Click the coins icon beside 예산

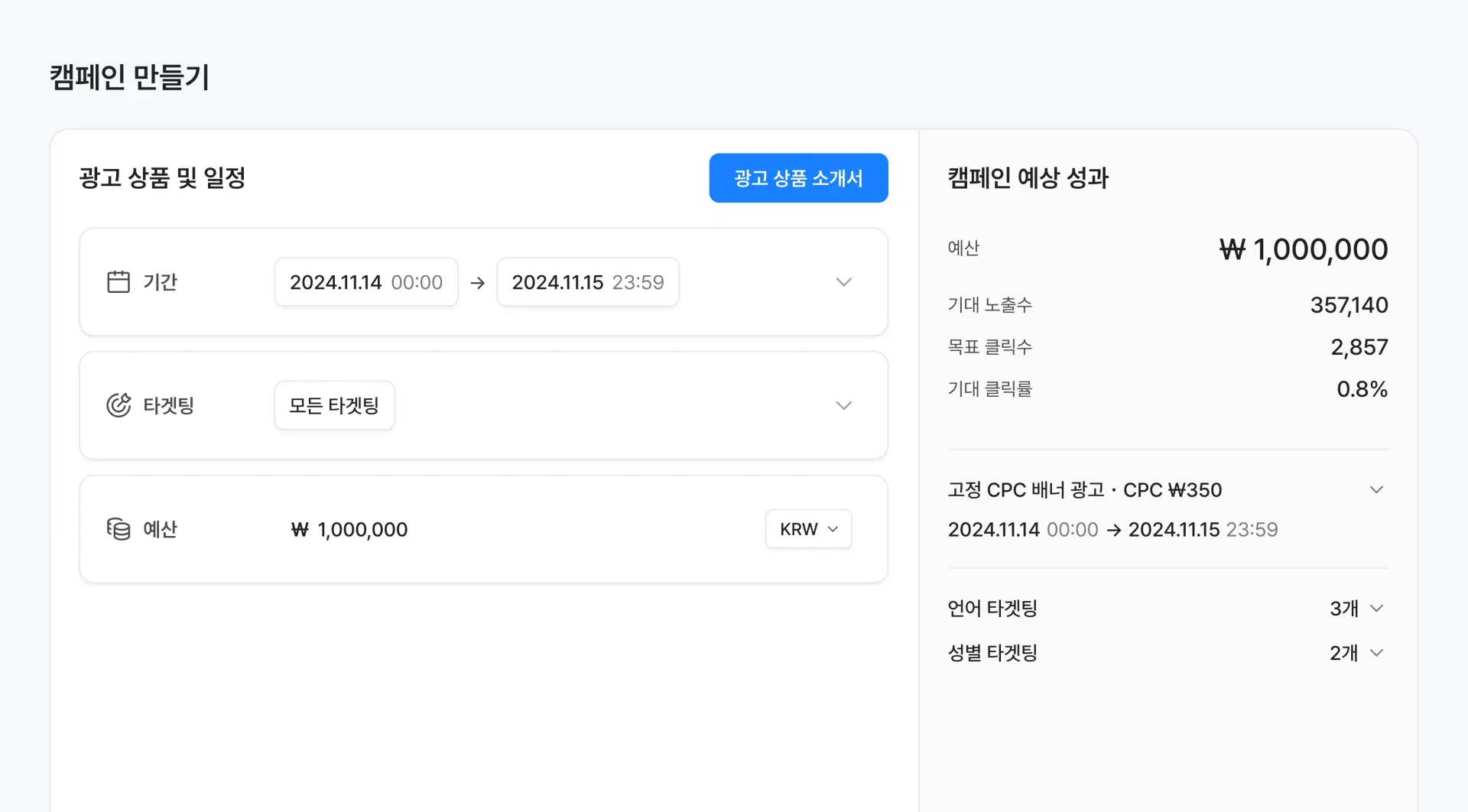point(119,529)
